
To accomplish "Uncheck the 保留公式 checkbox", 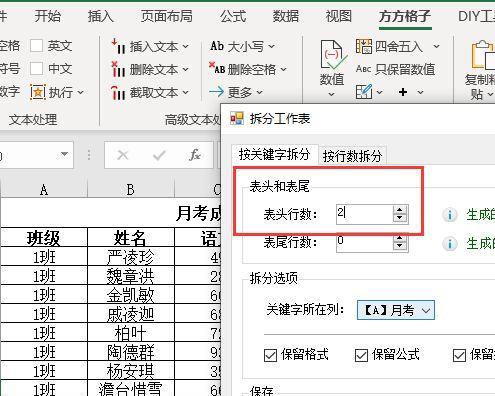I will click(x=361, y=355).
